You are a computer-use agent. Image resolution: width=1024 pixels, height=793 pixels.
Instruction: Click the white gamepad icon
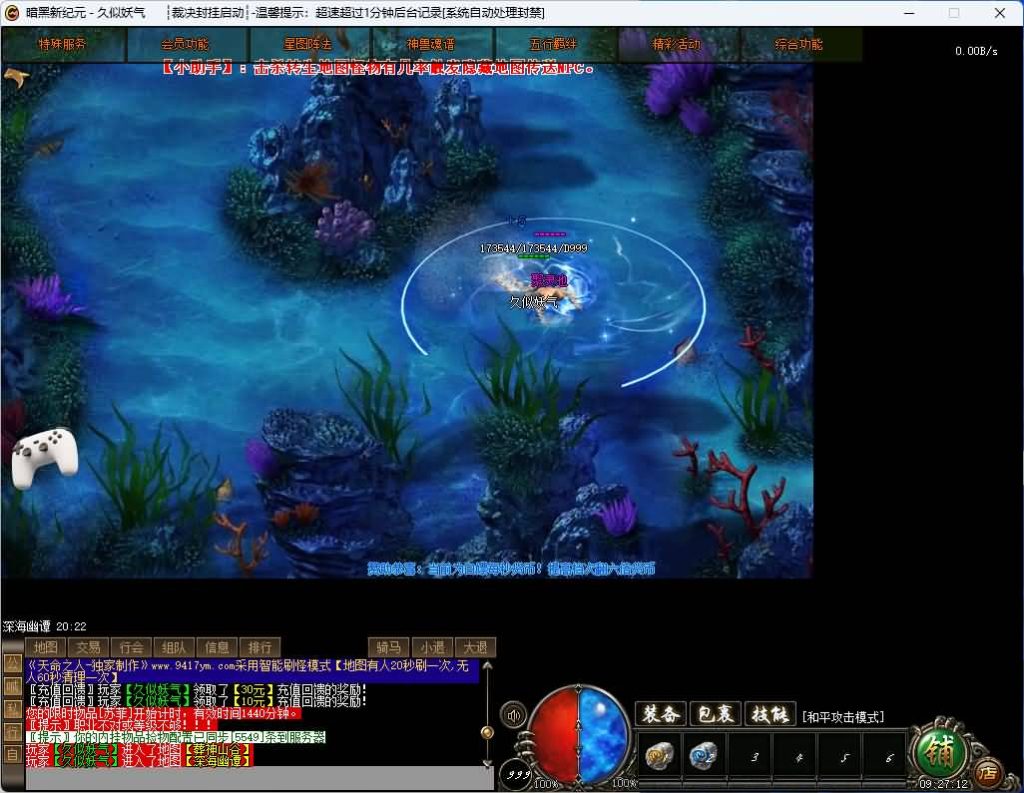44,458
